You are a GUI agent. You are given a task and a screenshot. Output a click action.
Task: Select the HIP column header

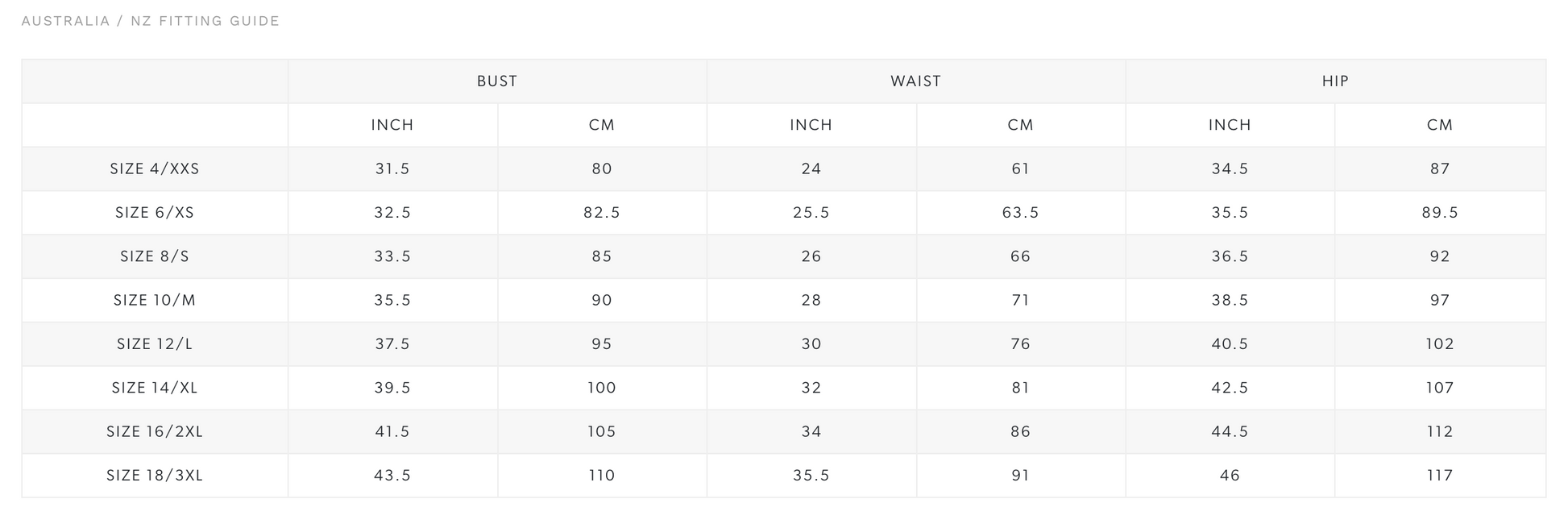pyautogui.click(x=1335, y=81)
